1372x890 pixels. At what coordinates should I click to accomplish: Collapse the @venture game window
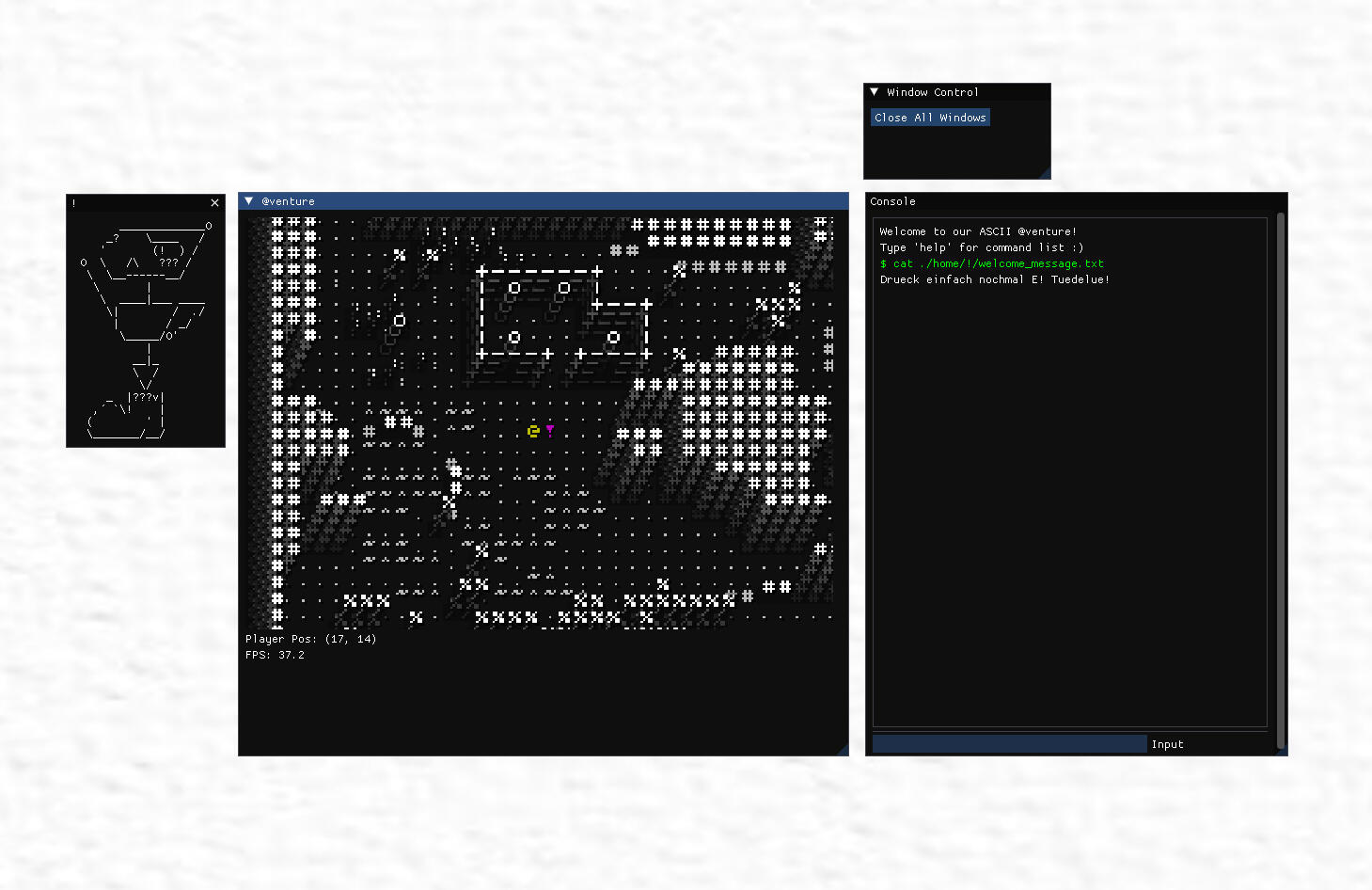coord(249,201)
